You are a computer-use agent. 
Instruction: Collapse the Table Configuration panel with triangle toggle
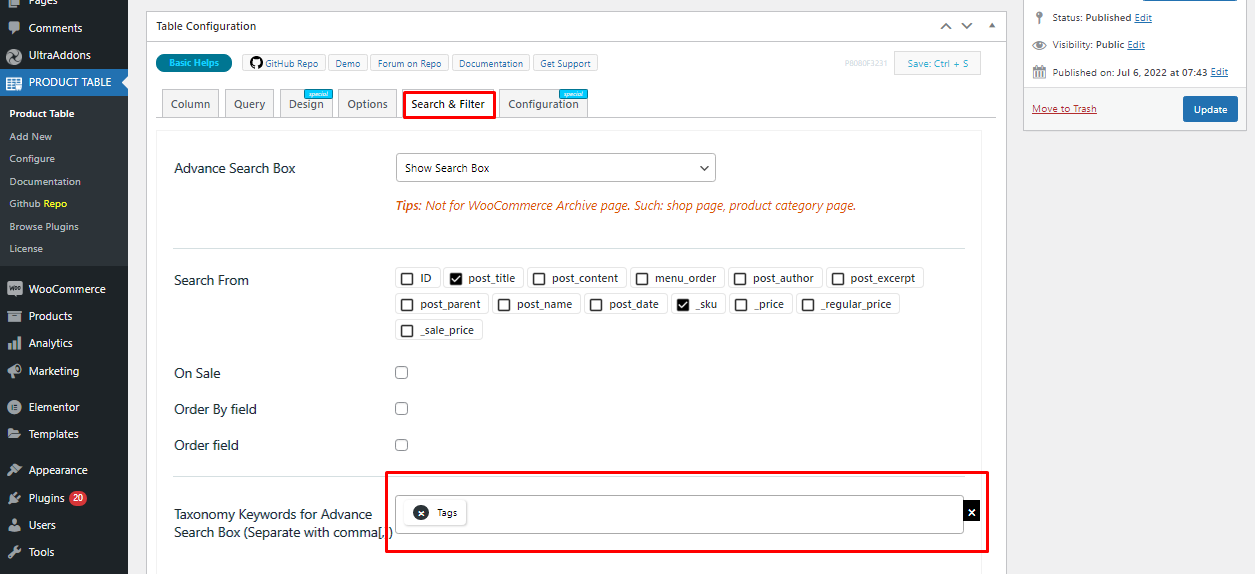click(991, 25)
